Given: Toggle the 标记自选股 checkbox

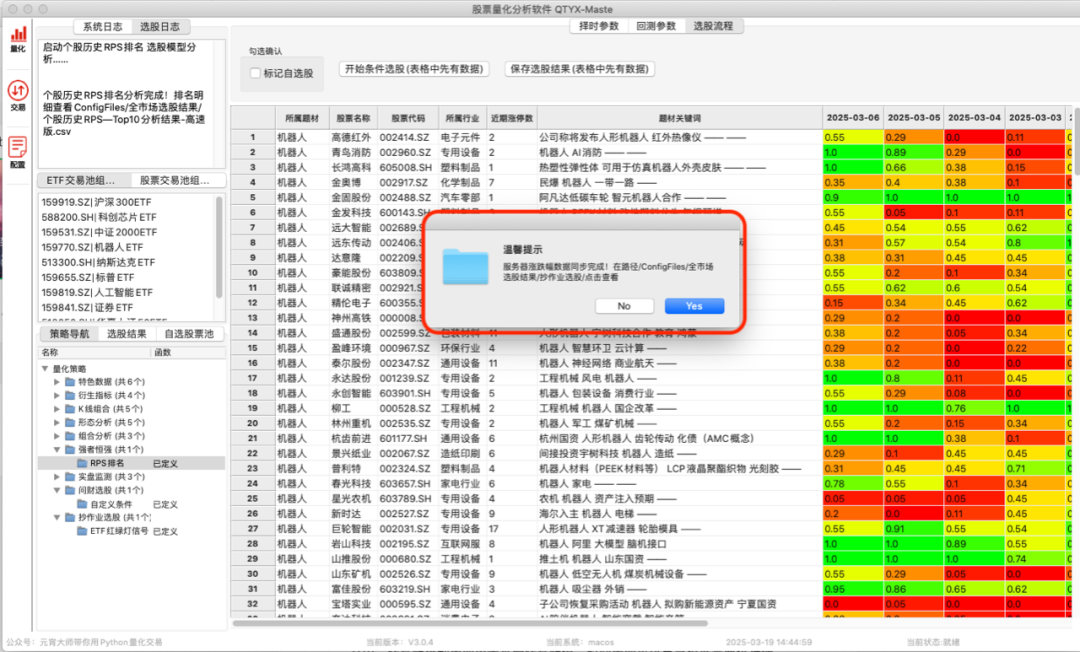Looking at the screenshot, I should tap(256, 73).
